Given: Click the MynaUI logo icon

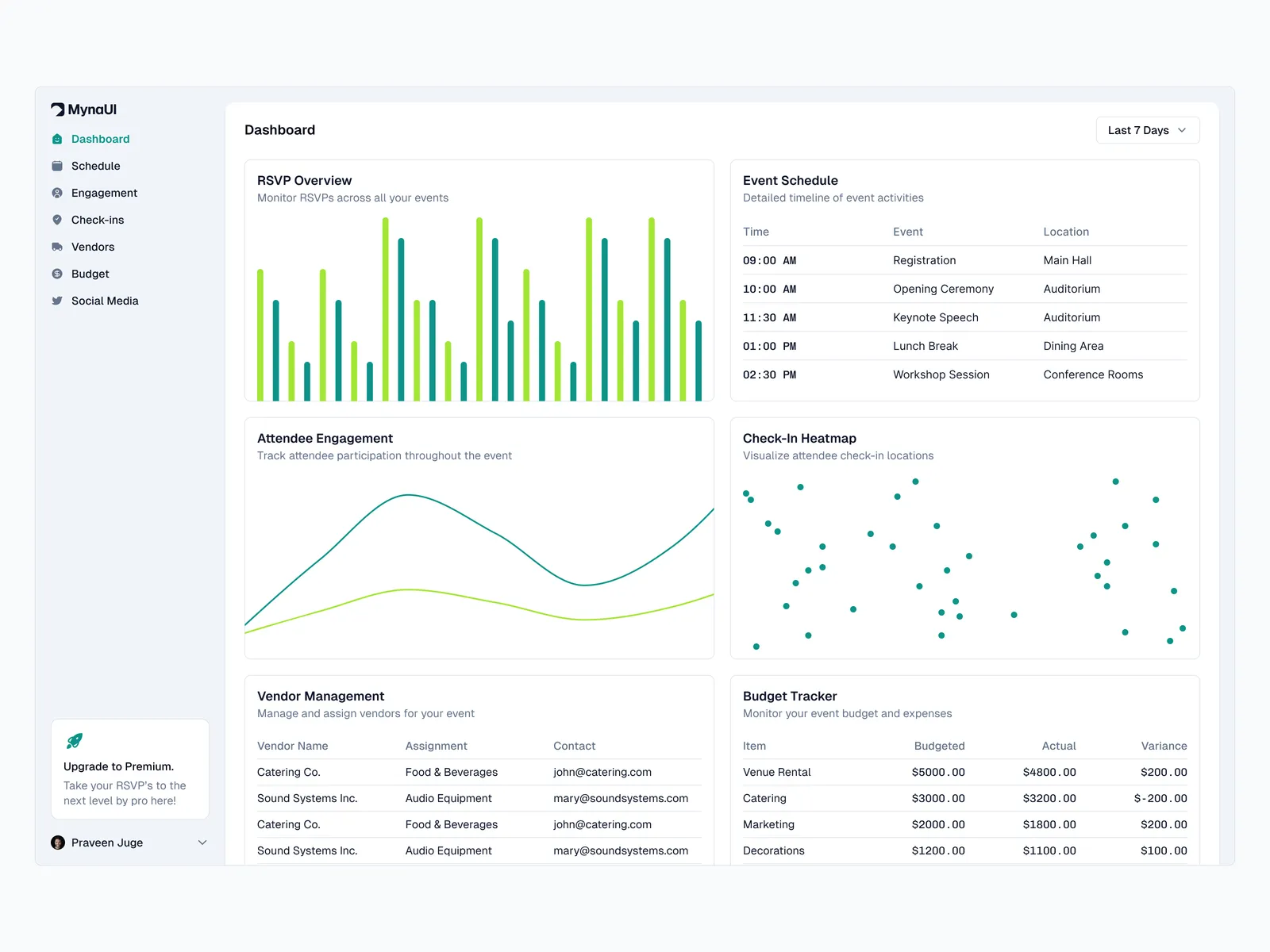Looking at the screenshot, I should pos(58,109).
